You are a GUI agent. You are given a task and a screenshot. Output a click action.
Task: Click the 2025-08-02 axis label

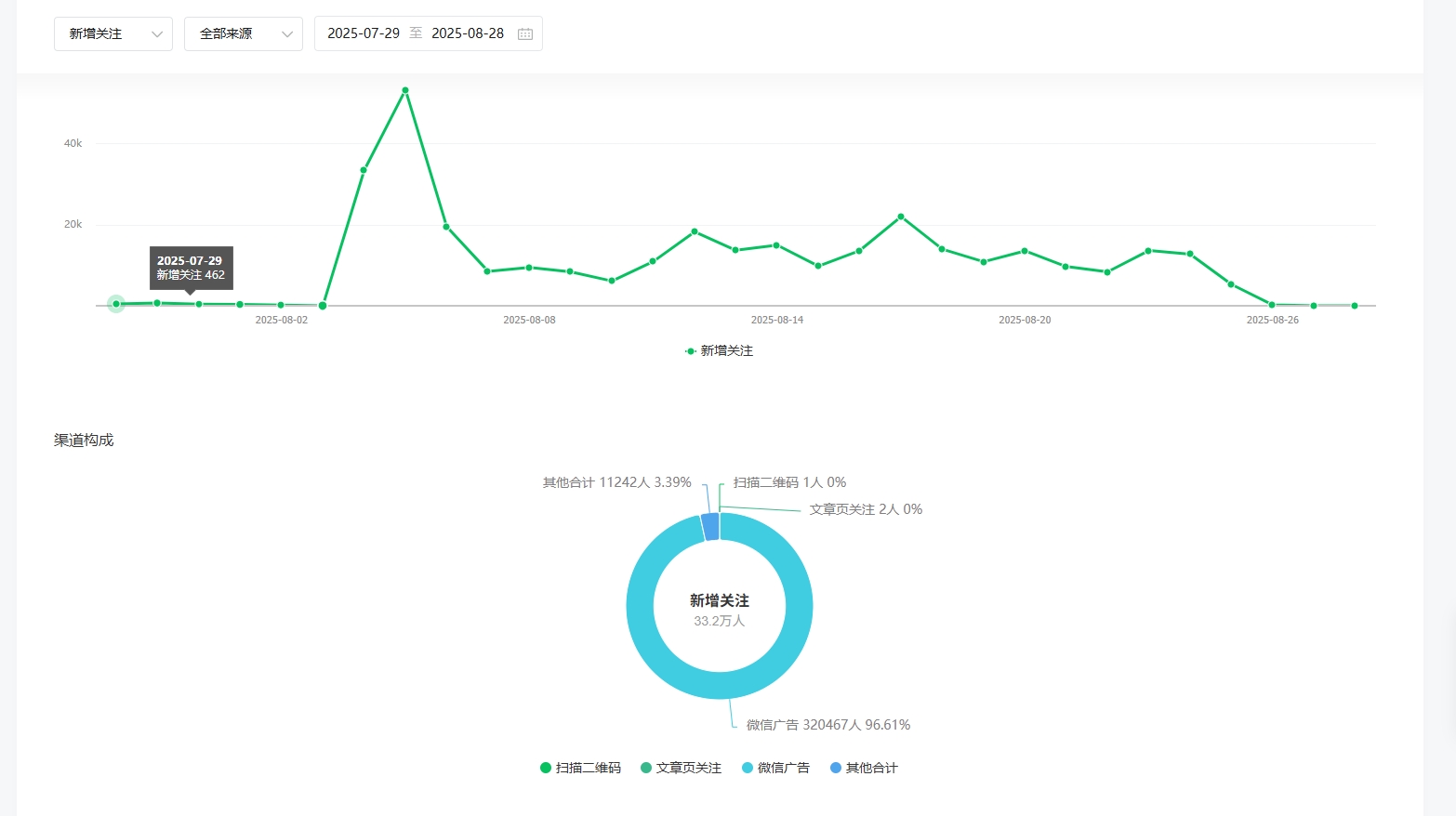click(282, 320)
